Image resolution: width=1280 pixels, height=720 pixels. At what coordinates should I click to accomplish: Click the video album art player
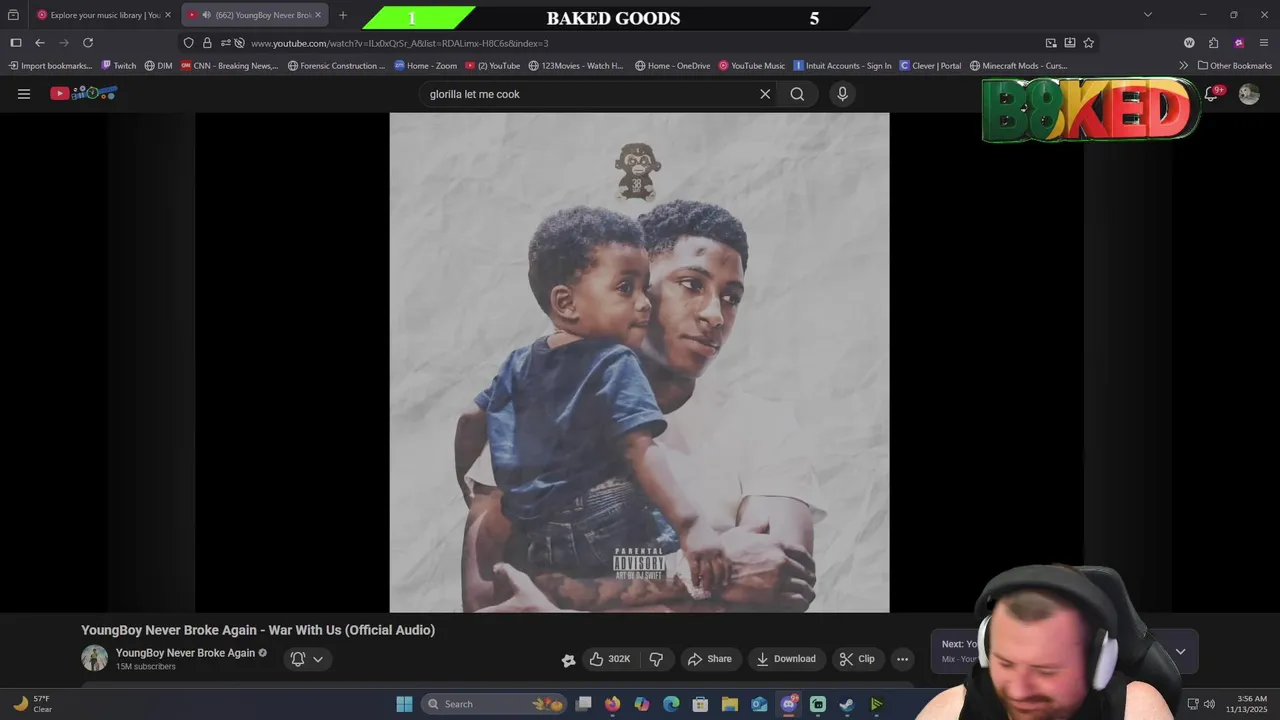tap(639, 362)
